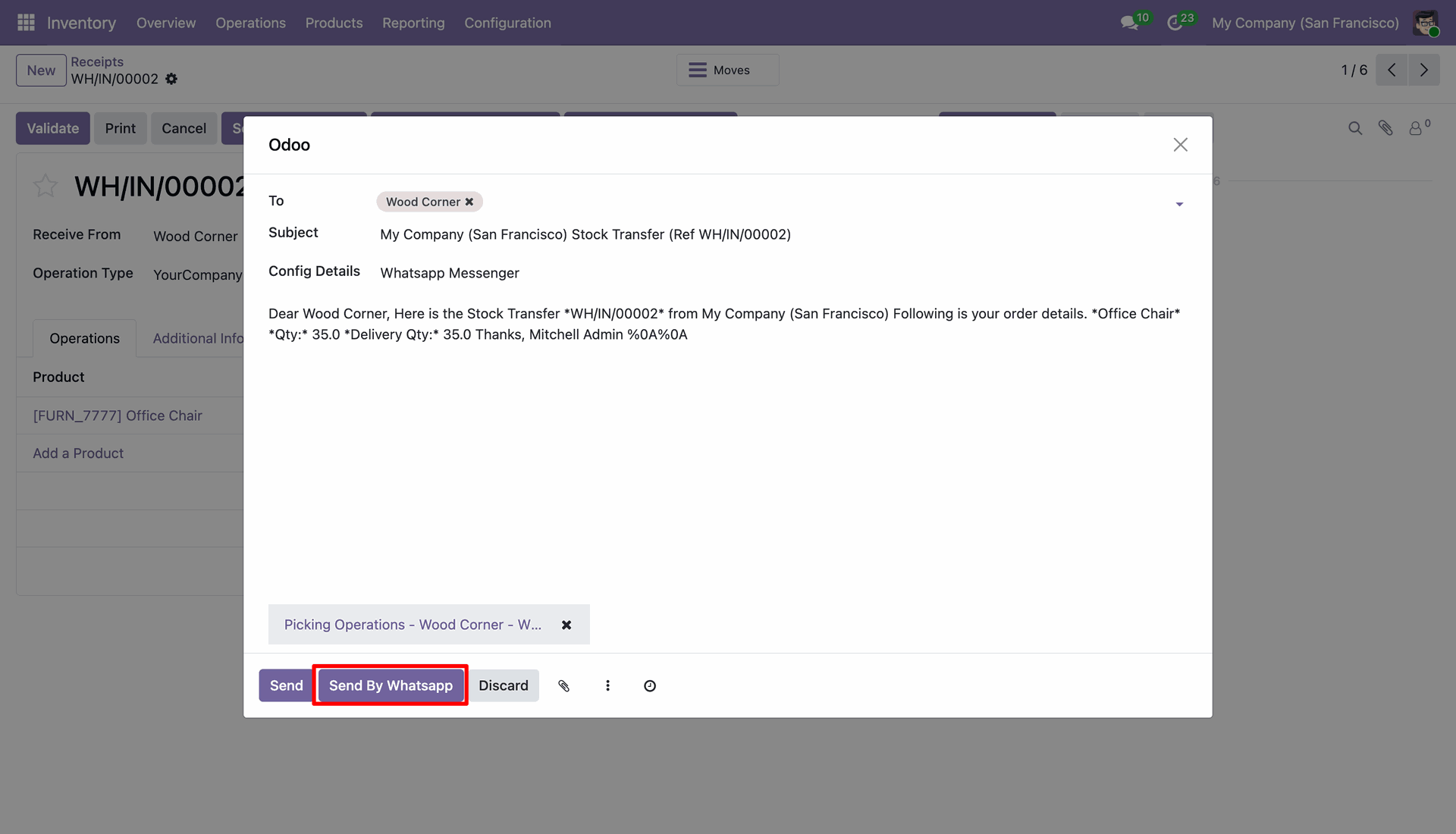Screen dimensions: 1456x834
Task: Open the user avatar menu
Action: (x=1426, y=23)
